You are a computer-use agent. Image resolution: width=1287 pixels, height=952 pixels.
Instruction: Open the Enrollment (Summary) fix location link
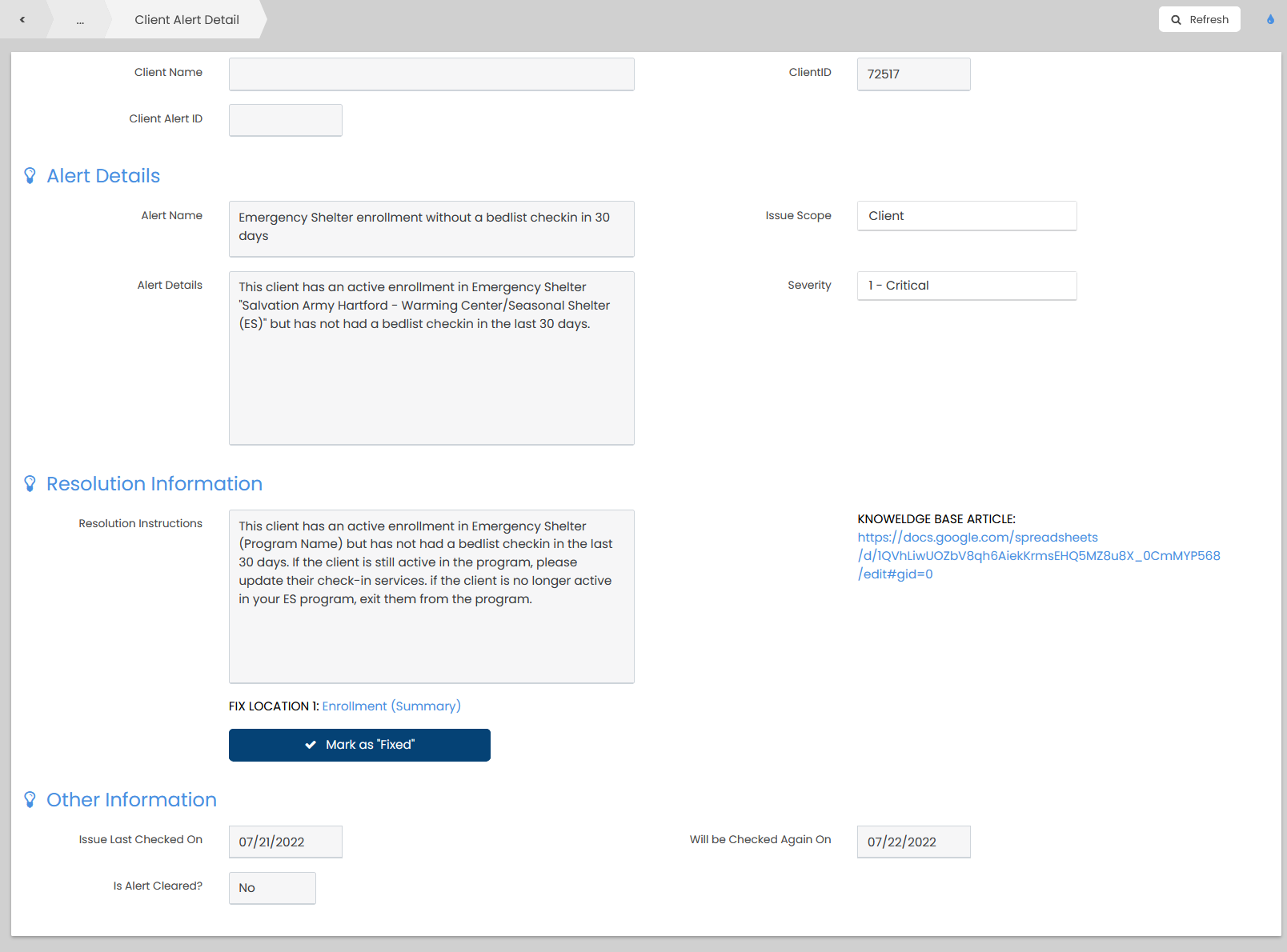tap(391, 706)
